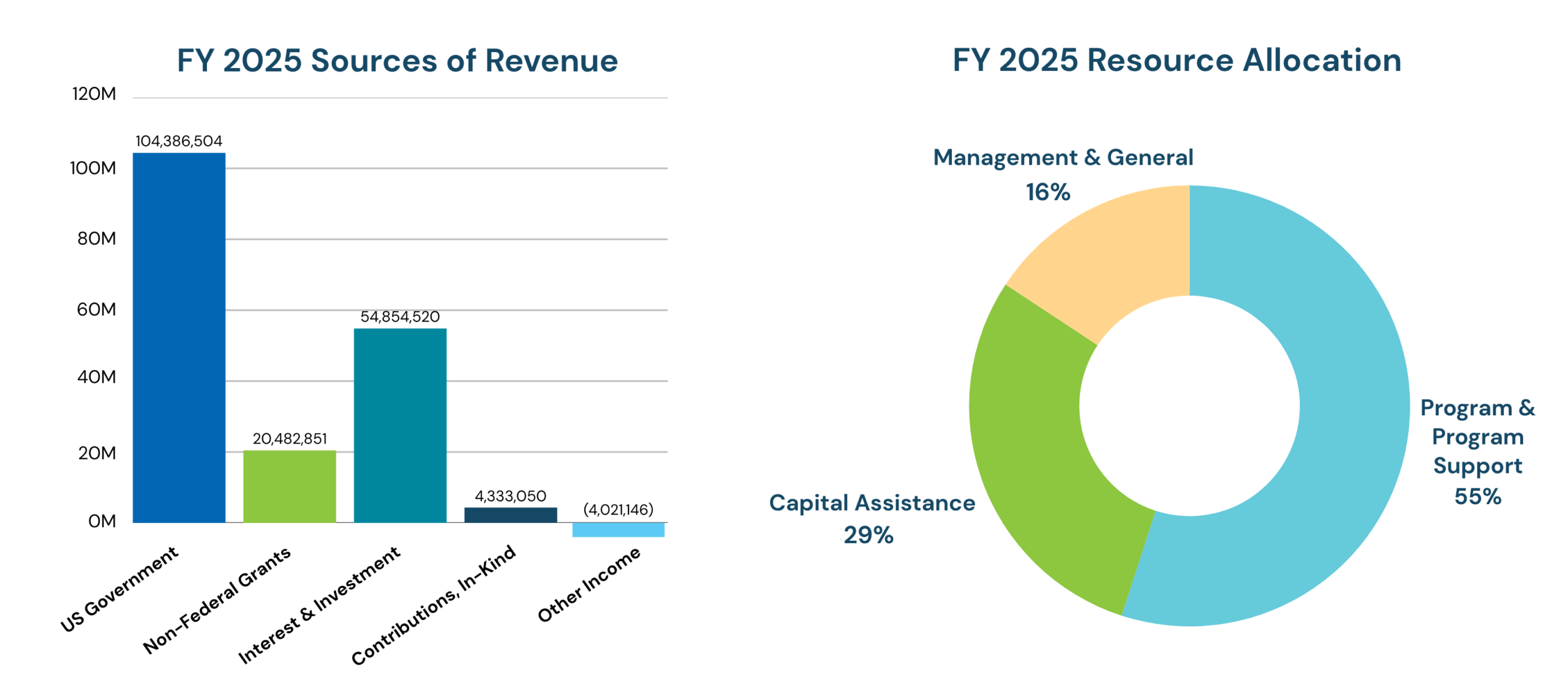Click the 20,482,851 value label

290,439
